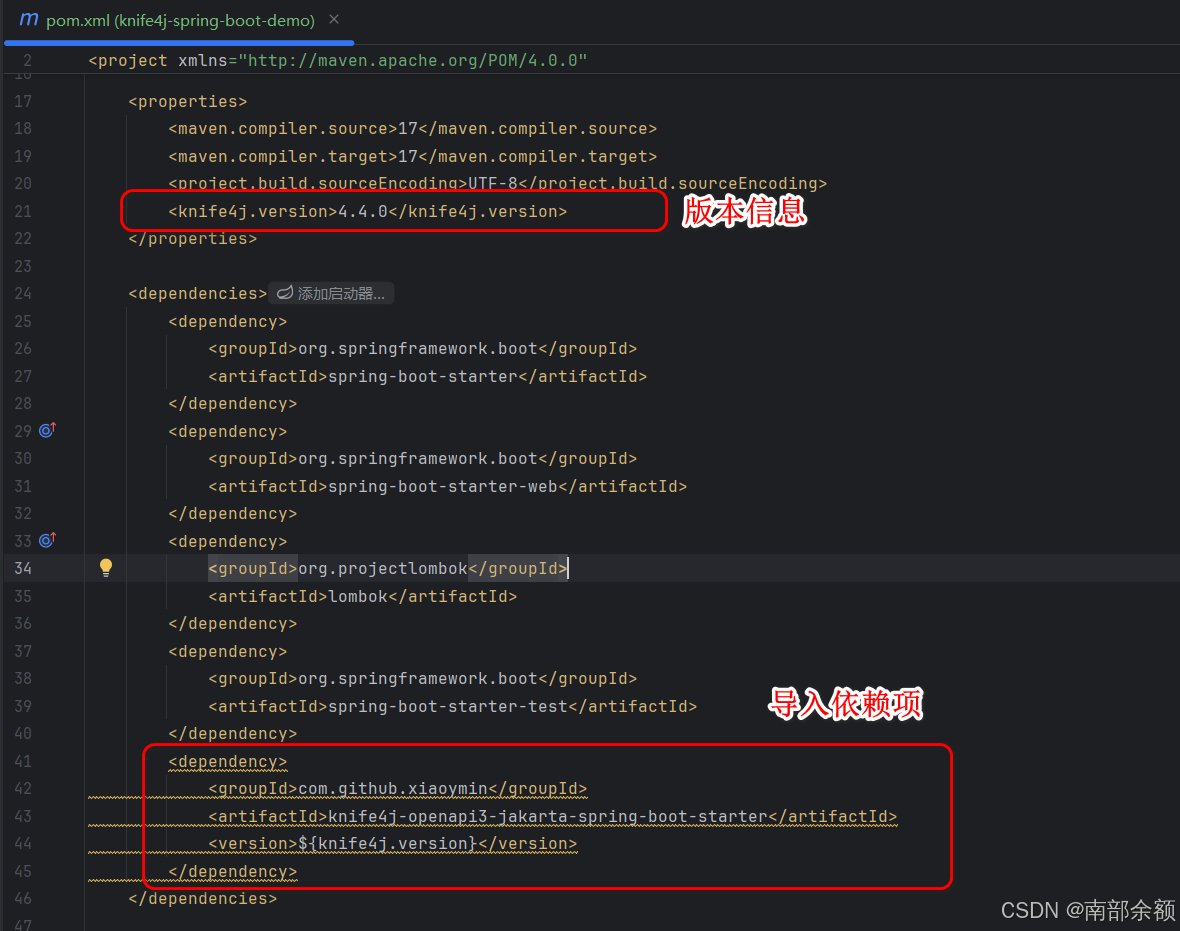
Task: Click line number 21 in the gutter
Action: [23, 211]
